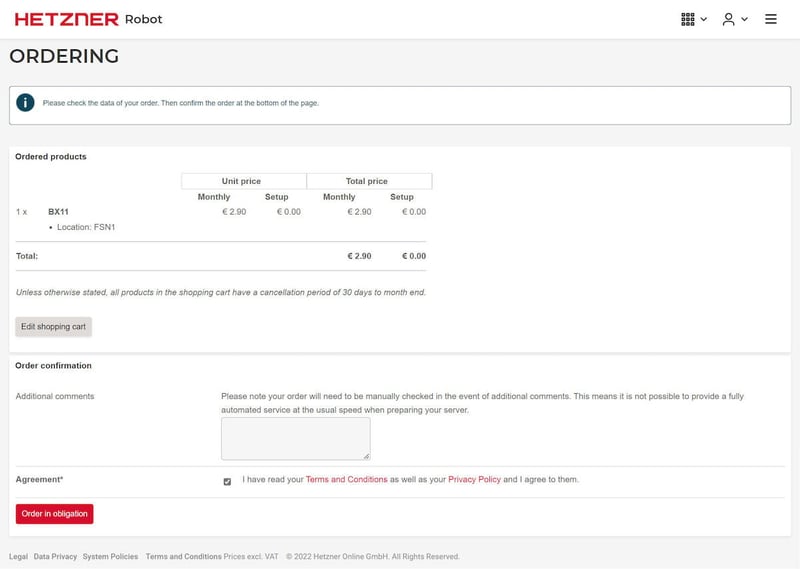800x569 pixels.
Task: Open the hamburger menu
Action: [x=771, y=19]
